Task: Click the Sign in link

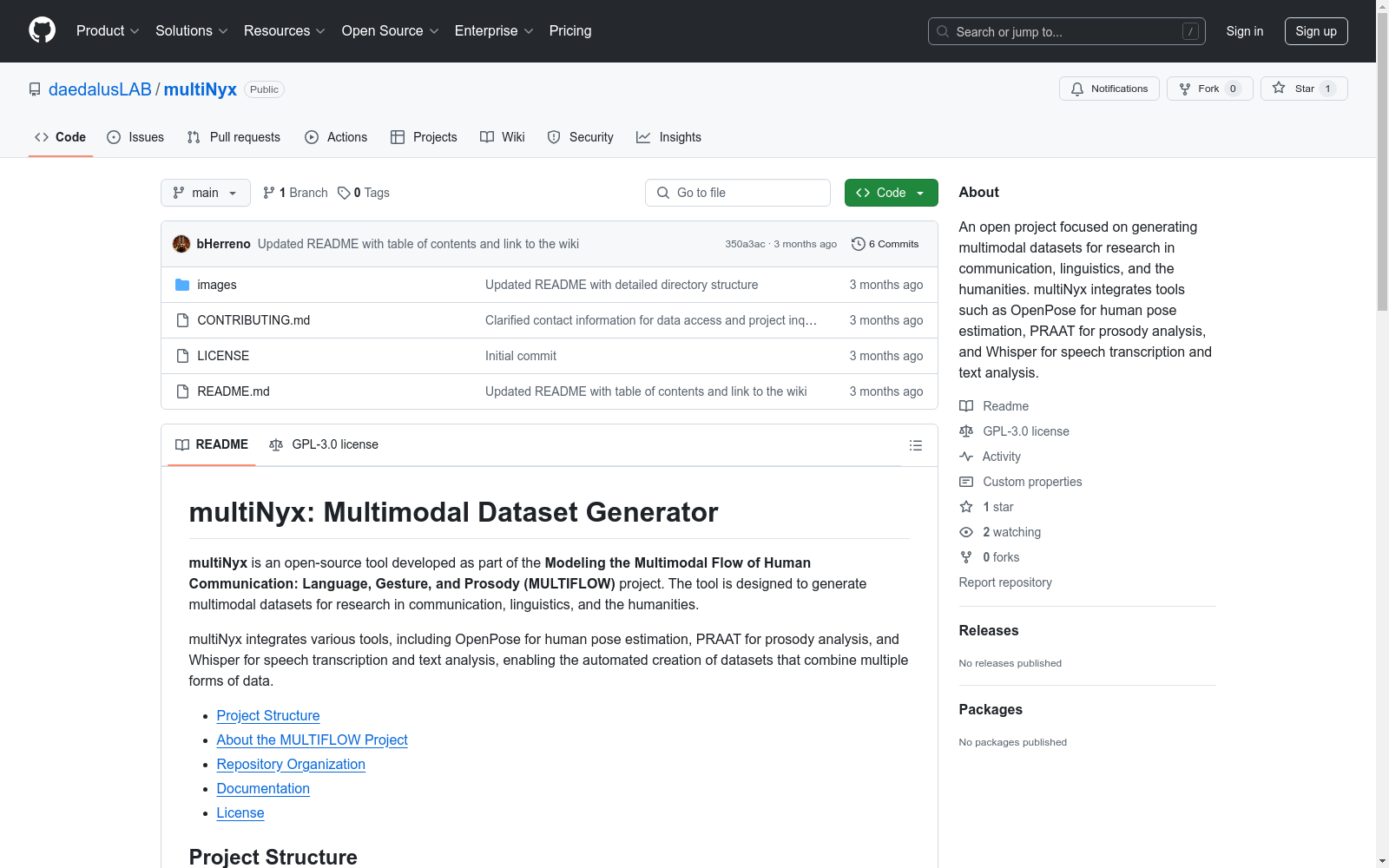Action: pyautogui.click(x=1245, y=31)
